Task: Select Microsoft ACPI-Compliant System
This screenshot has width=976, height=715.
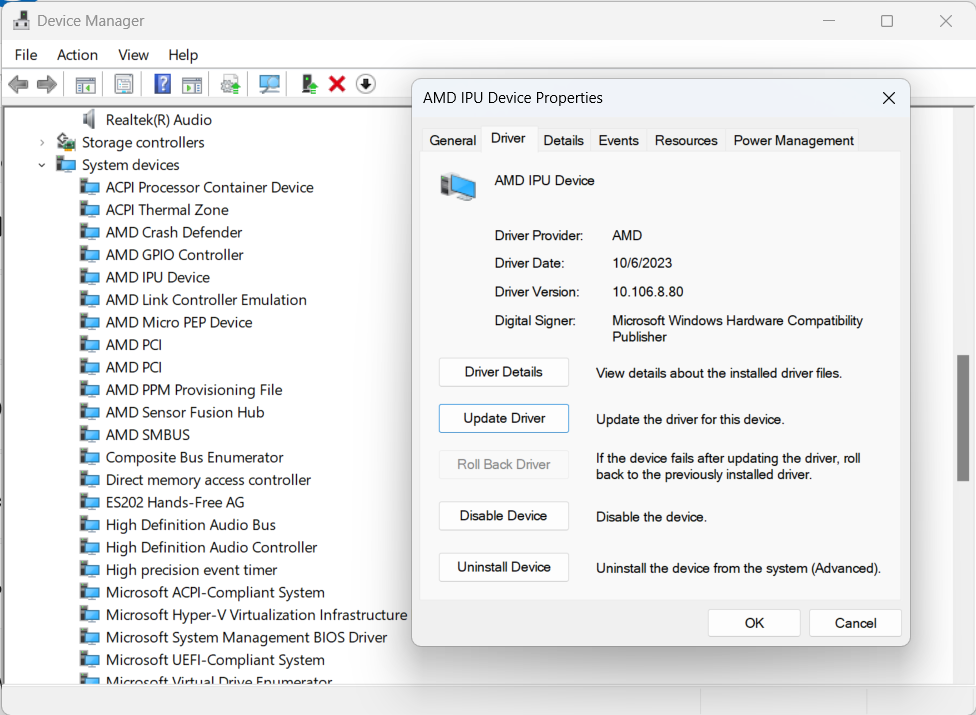Action: (x=215, y=592)
